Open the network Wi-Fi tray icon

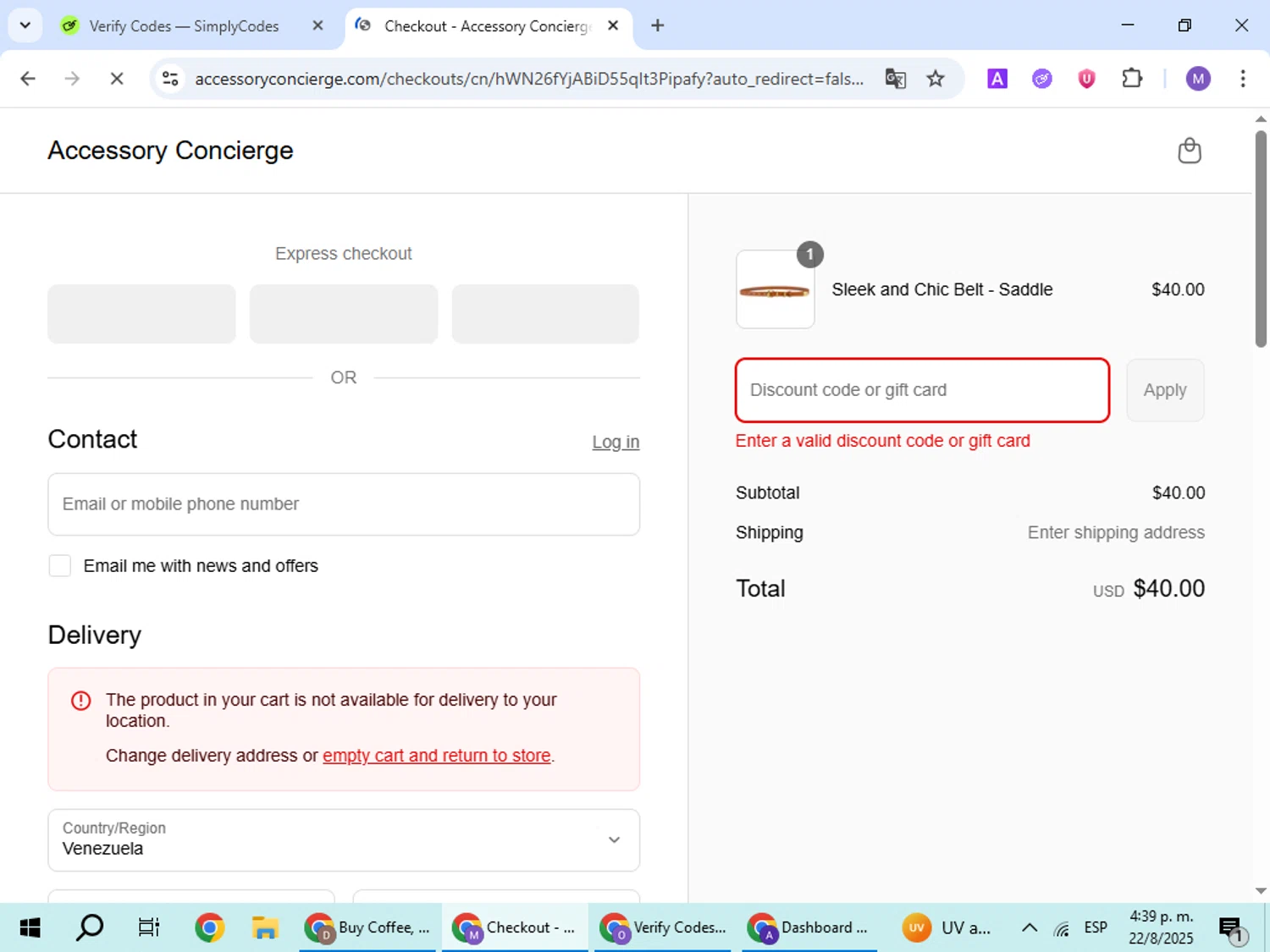pyautogui.click(x=1062, y=928)
